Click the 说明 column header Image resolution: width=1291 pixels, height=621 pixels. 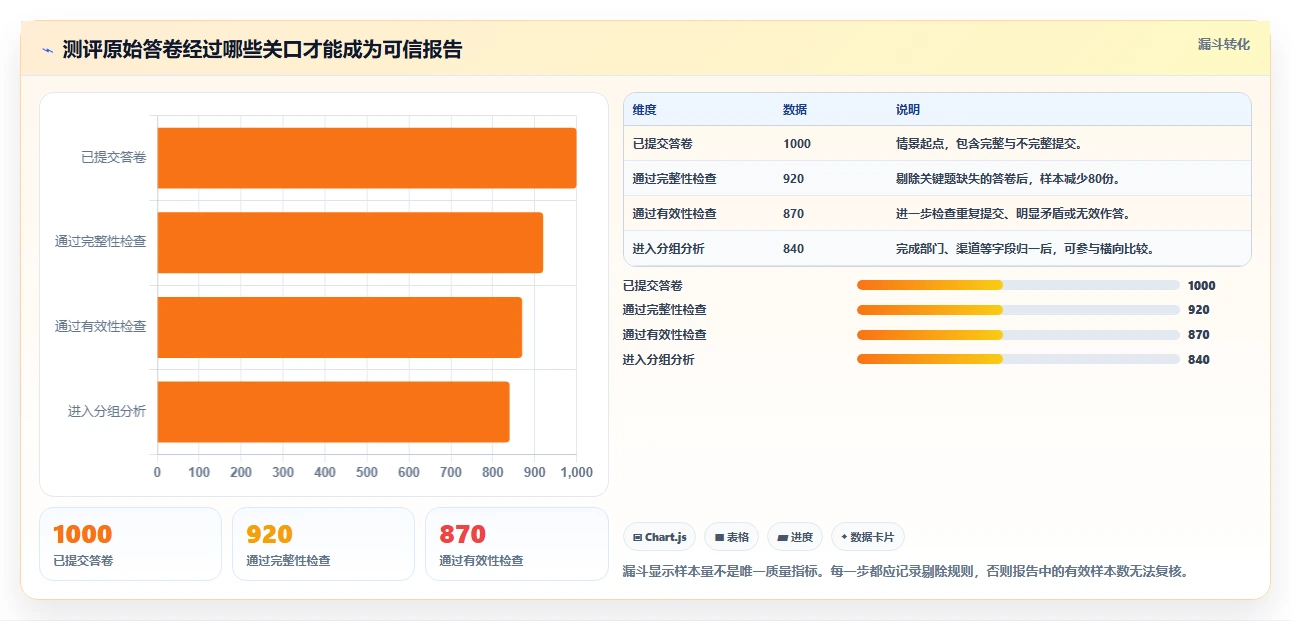point(908,110)
